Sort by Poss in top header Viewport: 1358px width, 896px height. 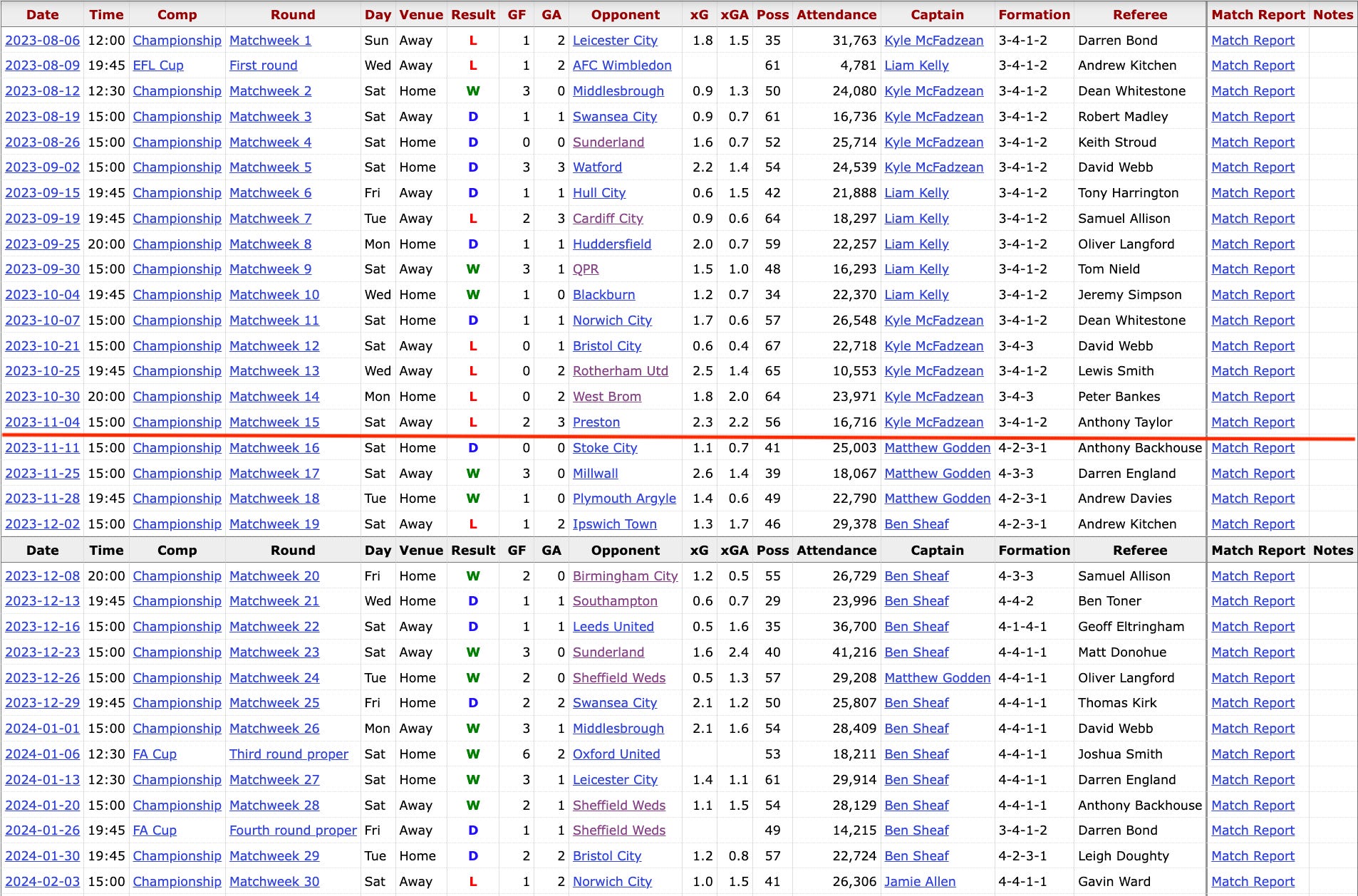pos(773,15)
